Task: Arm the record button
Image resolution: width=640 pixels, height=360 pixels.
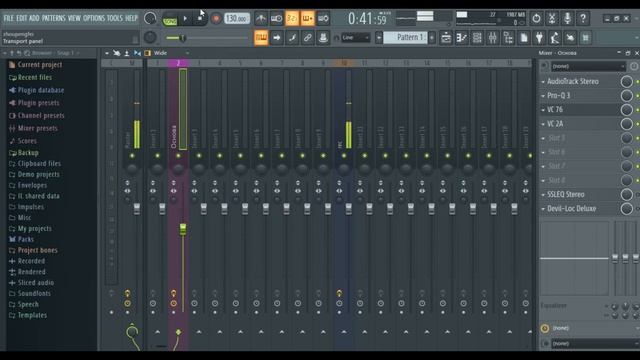Action: point(216,18)
